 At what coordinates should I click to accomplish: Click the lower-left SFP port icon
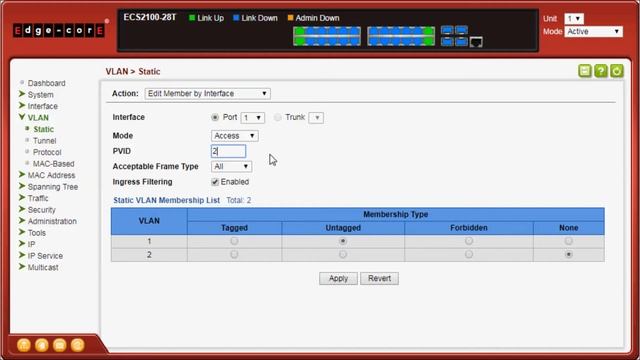[447, 41]
